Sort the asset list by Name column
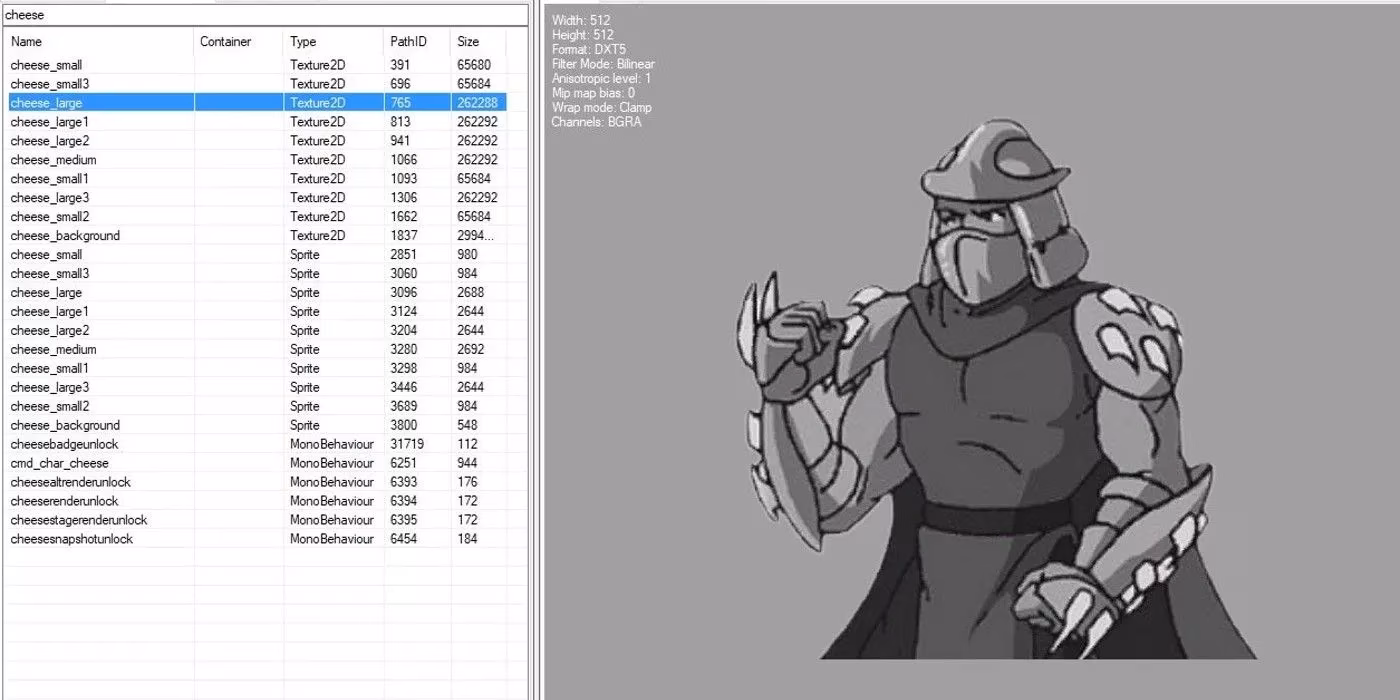The width and height of the screenshot is (1400, 700). point(98,42)
